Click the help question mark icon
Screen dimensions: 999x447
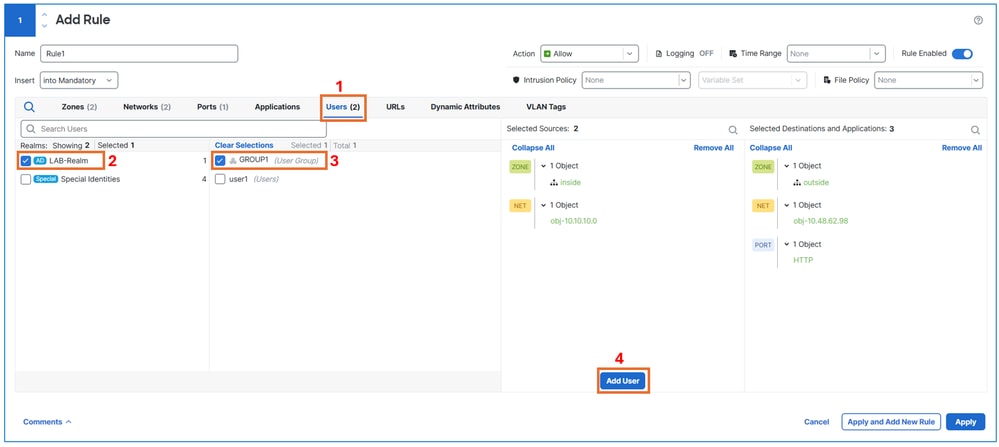click(978, 20)
